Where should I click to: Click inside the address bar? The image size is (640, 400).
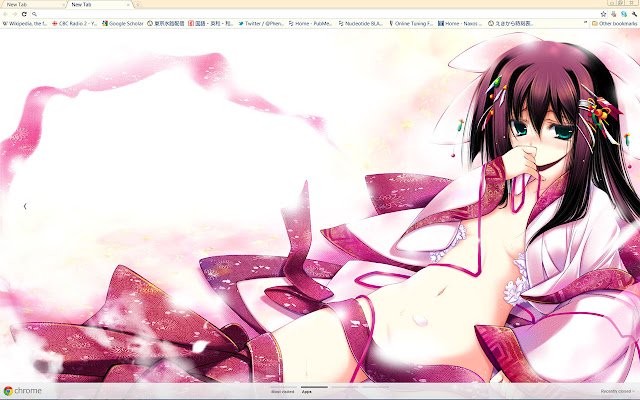(x=316, y=14)
